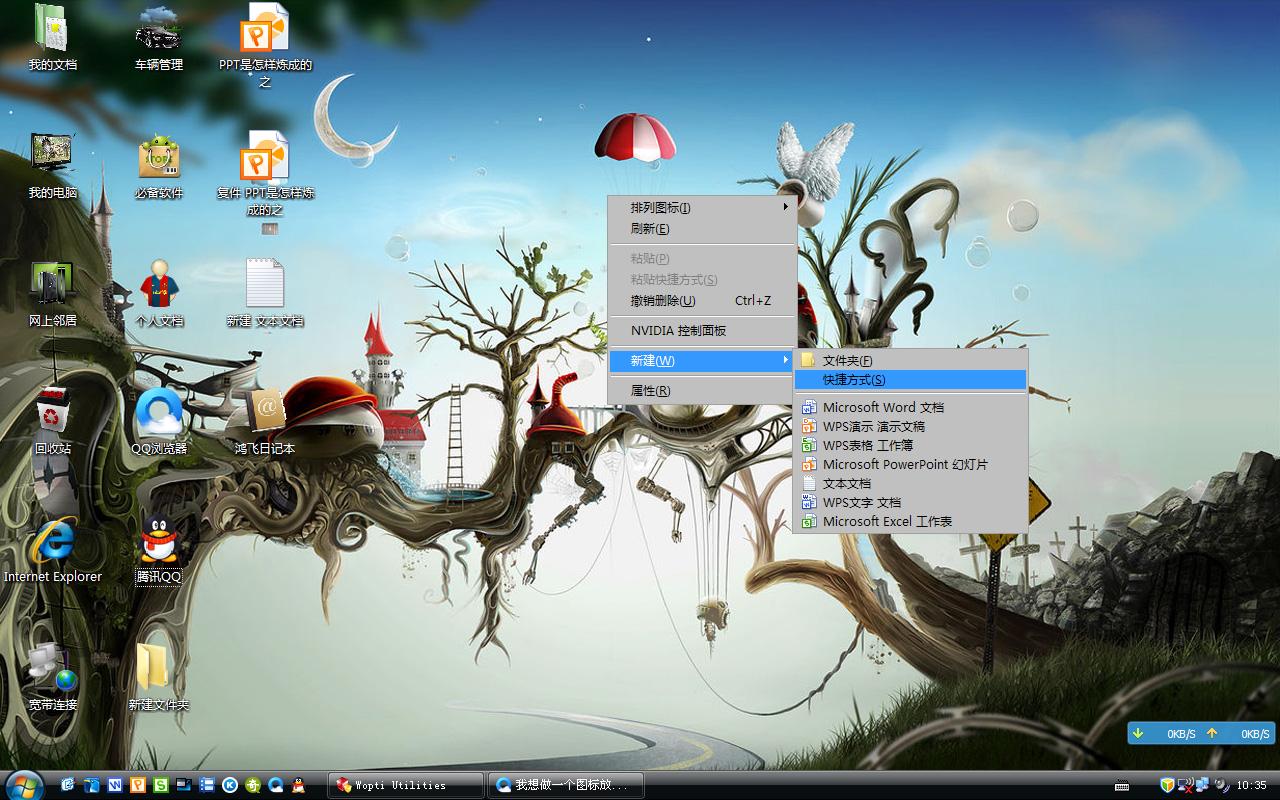This screenshot has width=1280, height=800.
Task: Select the 车辆管理 desktop icon
Action: [x=158, y=38]
